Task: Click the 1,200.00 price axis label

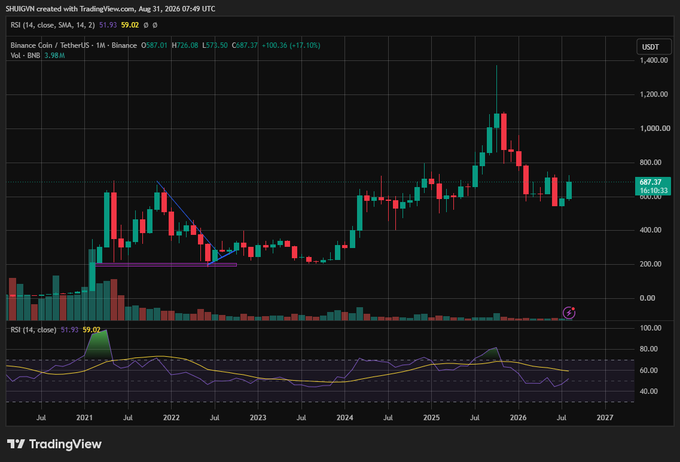Action: [x=654, y=94]
